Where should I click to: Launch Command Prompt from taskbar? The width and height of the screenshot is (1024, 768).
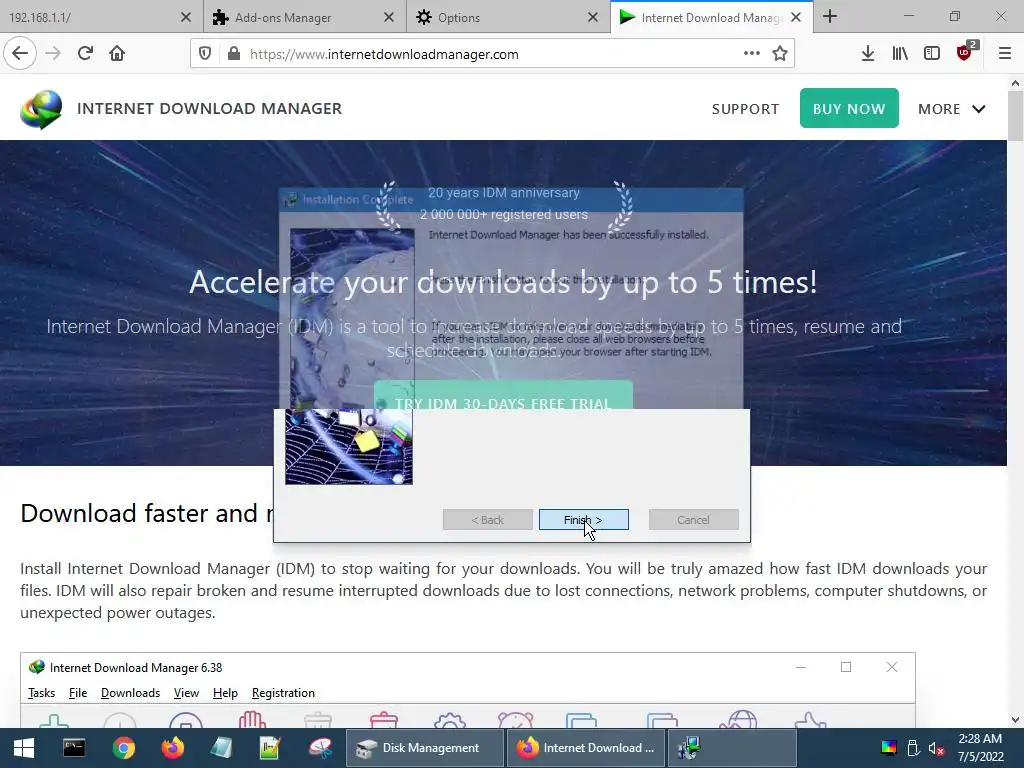74,748
